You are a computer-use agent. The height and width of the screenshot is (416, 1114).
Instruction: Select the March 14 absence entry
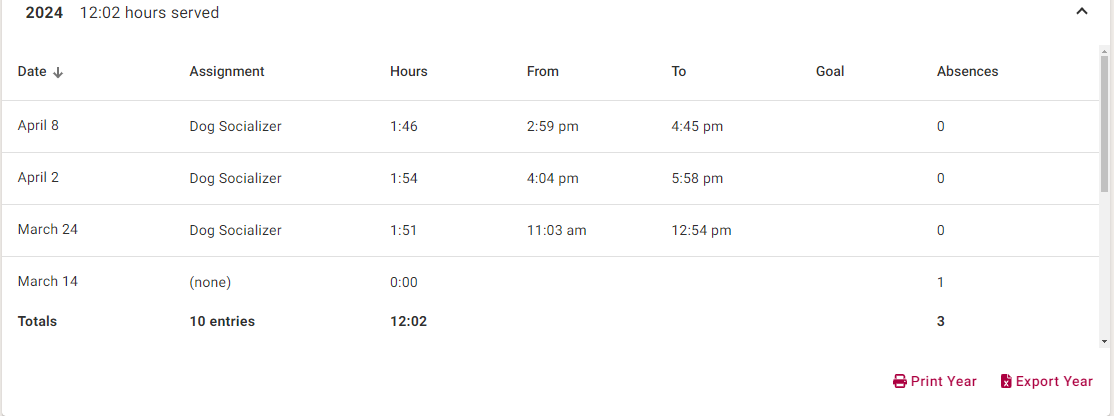coord(47,282)
